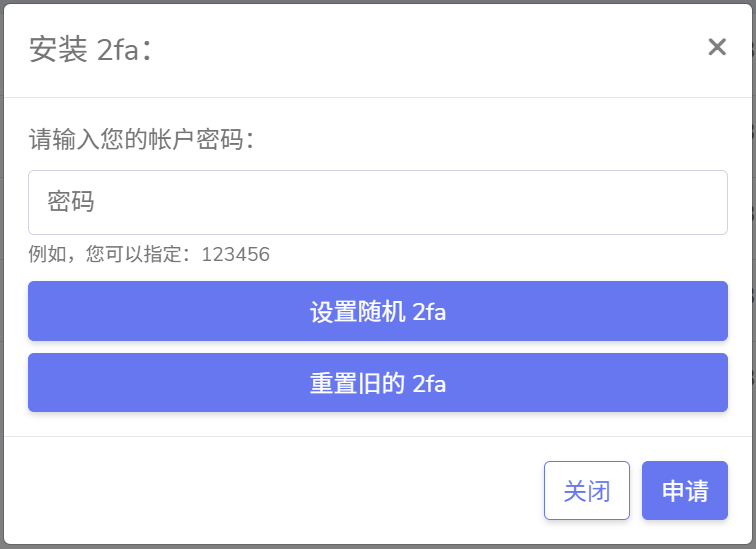Click the hint text mentioning 123456
This screenshot has height=549, width=756.
tap(149, 254)
